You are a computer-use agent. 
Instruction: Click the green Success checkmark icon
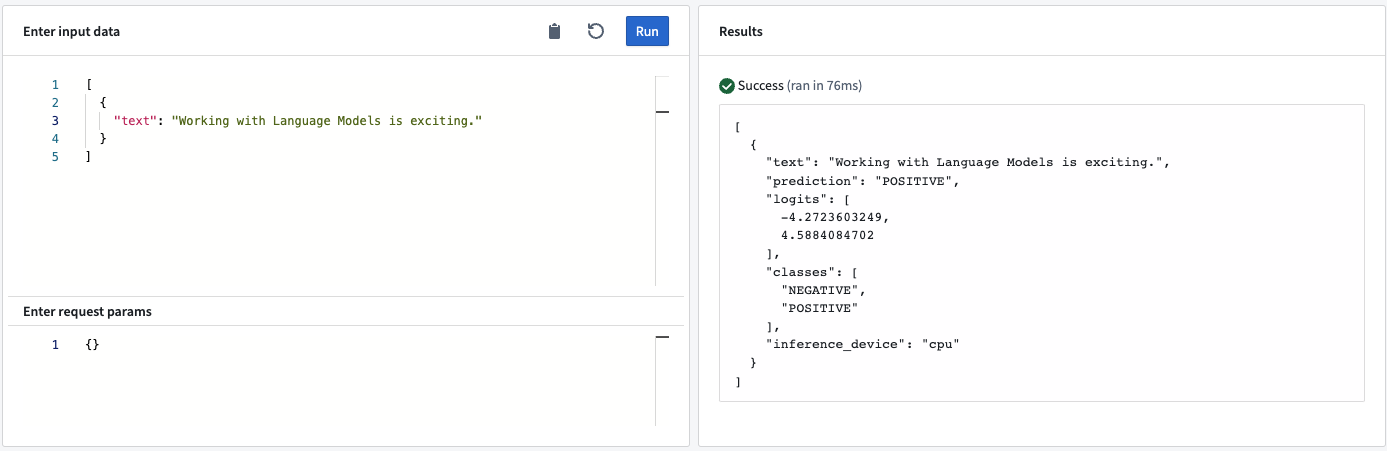click(727, 86)
